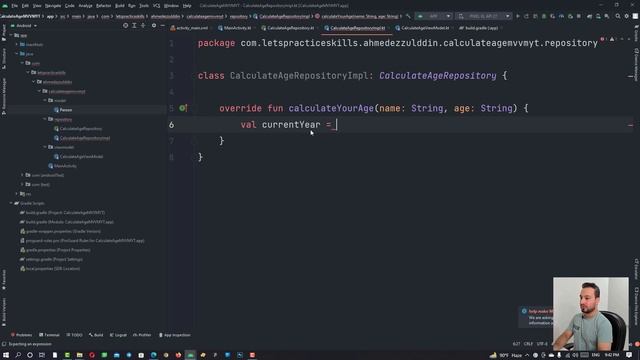This screenshot has width=640, height=360.
Task: Collapse the java folder
Action: 17,54
